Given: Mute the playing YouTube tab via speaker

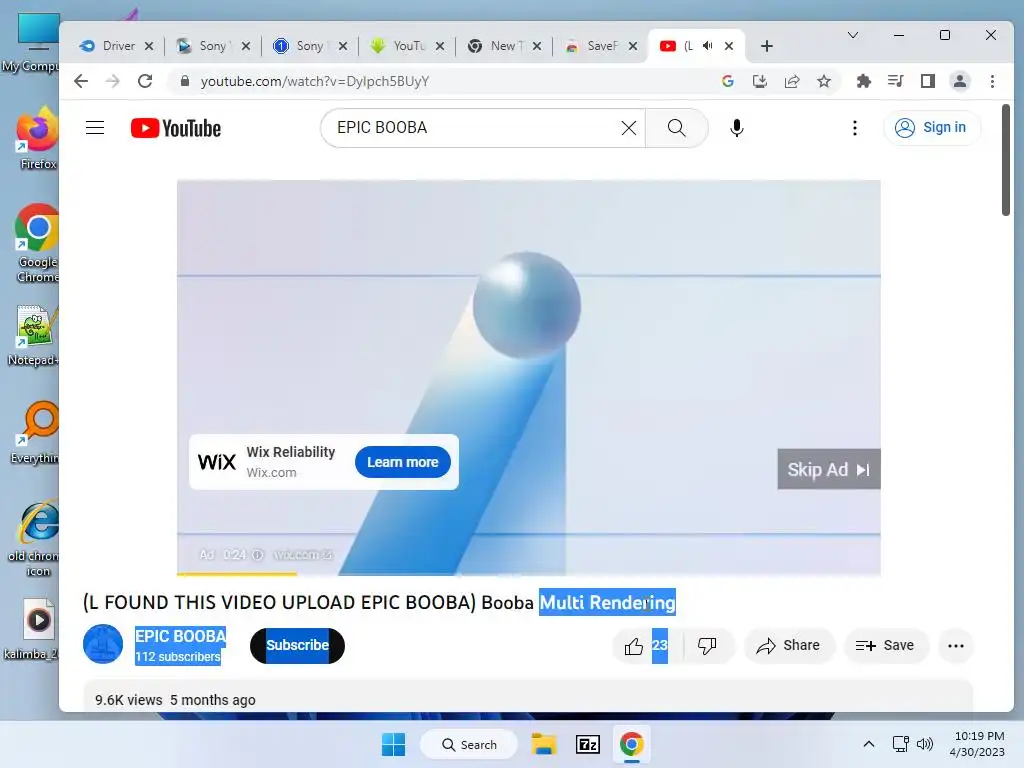Looking at the screenshot, I should point(707,46).
